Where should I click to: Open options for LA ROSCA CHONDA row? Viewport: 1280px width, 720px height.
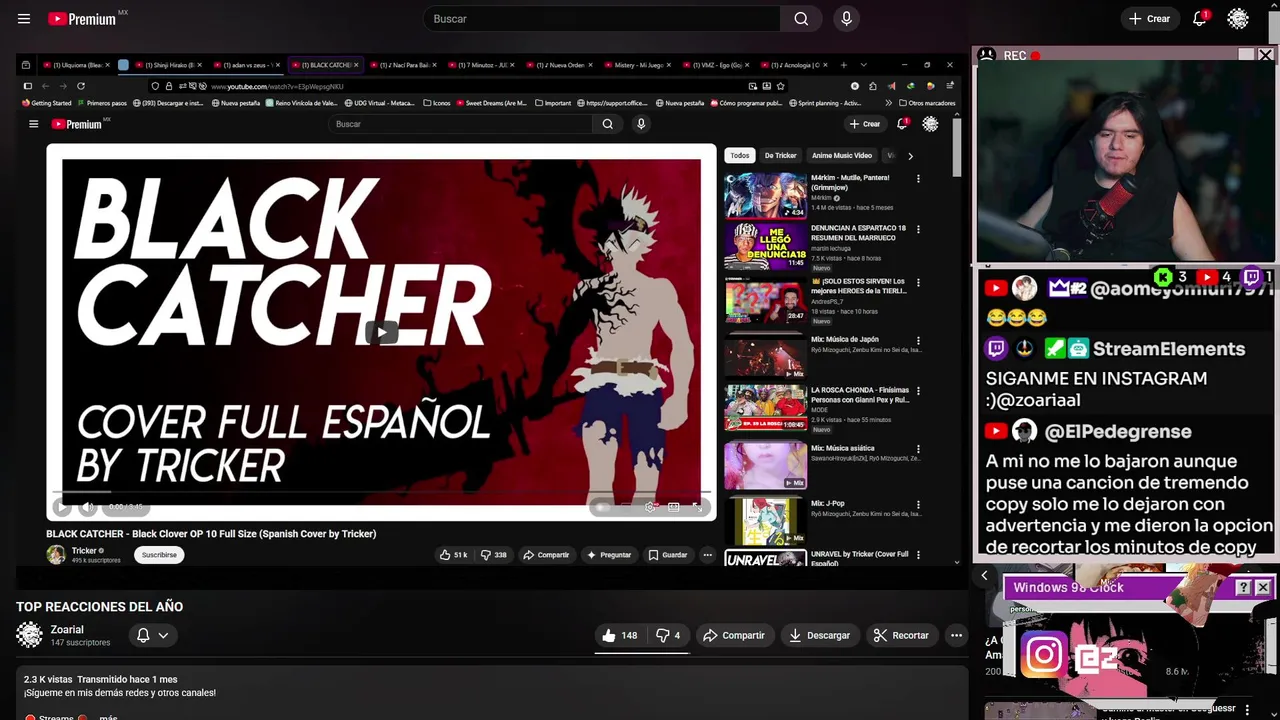918,391
